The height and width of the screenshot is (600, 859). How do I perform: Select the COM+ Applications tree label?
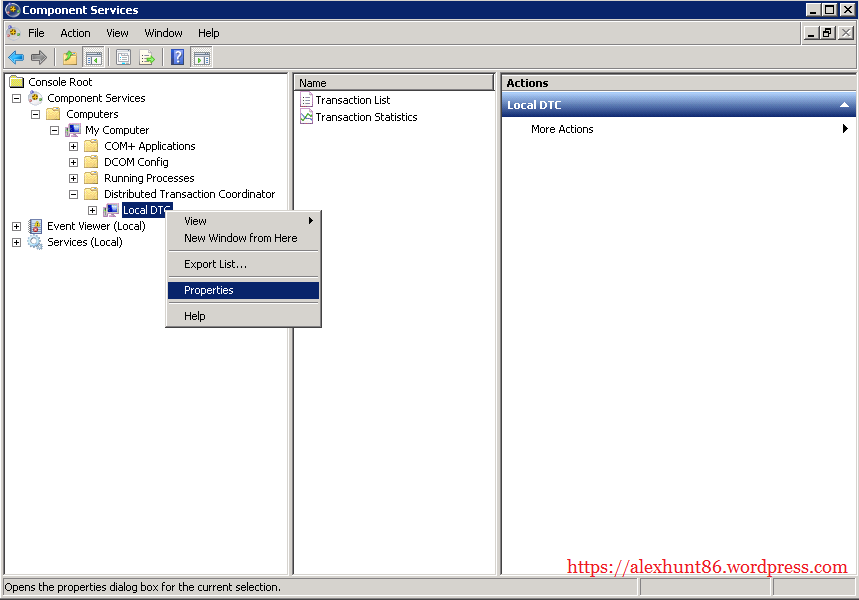[150, 146]
